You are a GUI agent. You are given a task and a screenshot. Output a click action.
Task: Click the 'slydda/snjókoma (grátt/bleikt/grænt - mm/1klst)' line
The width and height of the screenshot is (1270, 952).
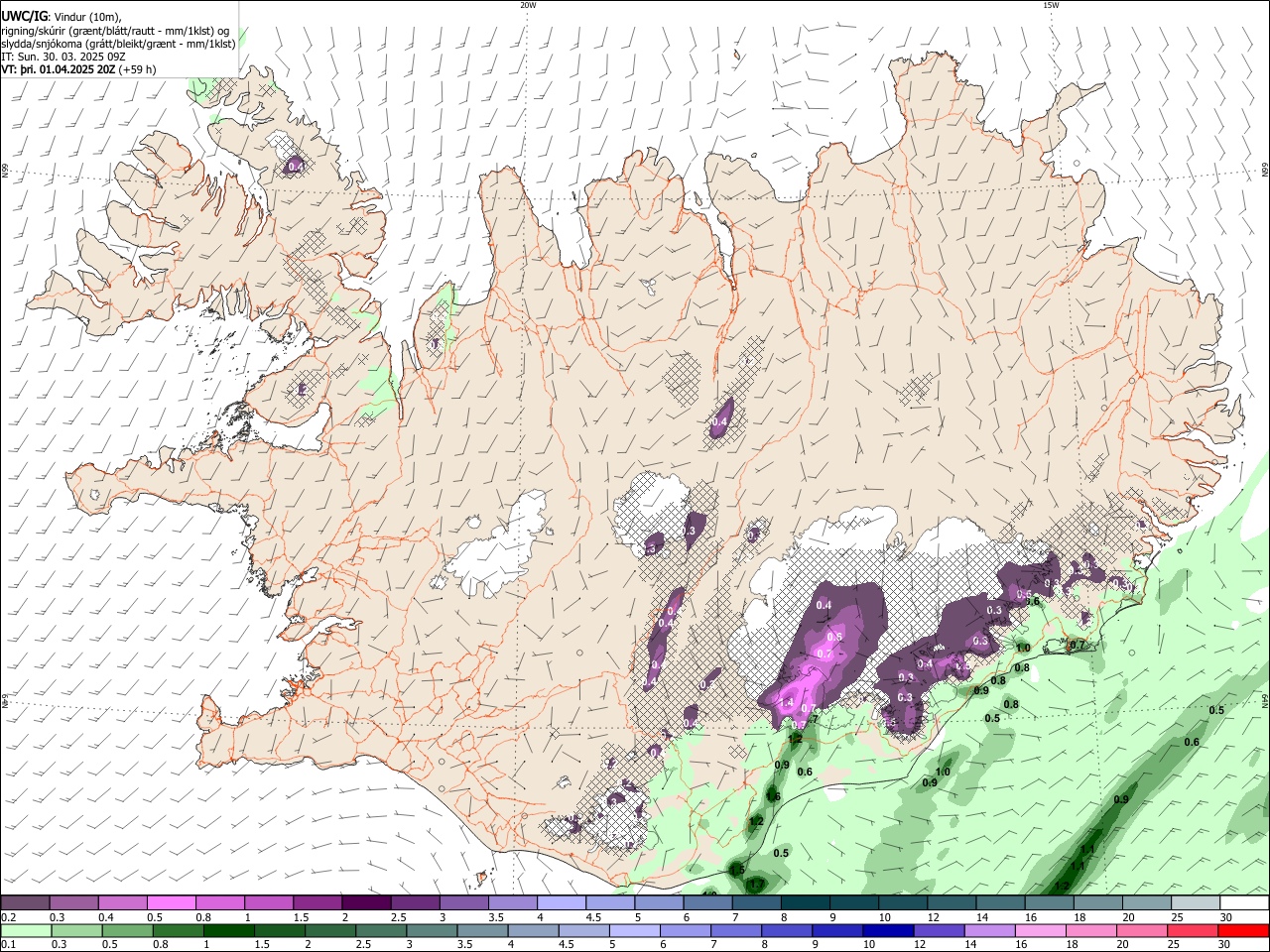(x=118, y=44)
